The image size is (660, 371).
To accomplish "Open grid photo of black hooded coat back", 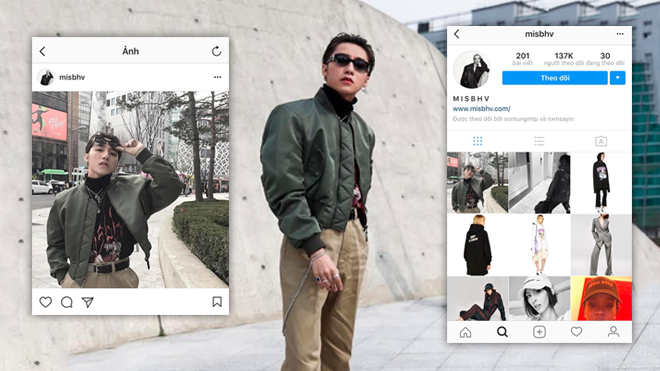I will pyautogui.click(x=477, y=245).
